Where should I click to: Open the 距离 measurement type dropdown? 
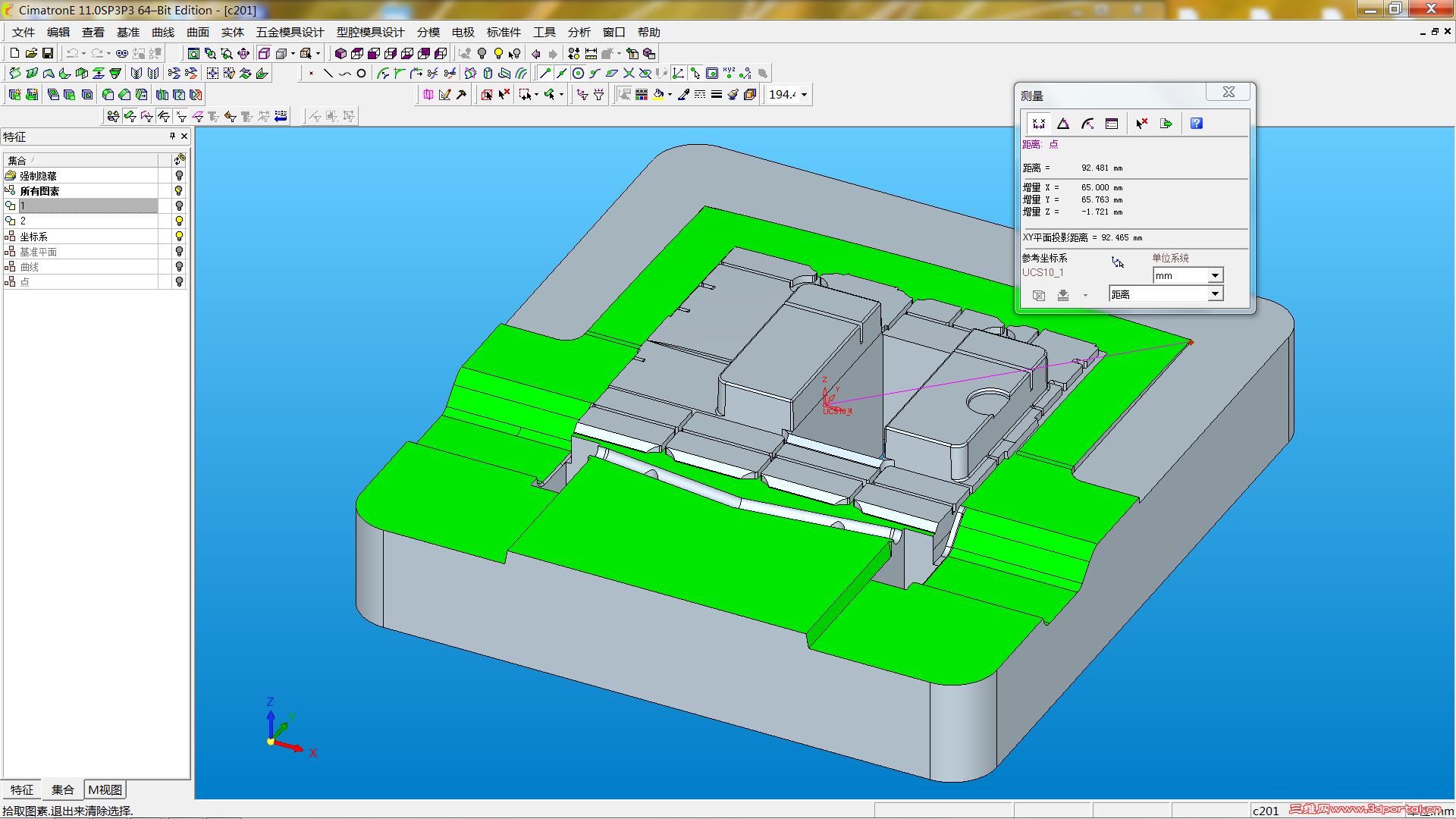click(1215, 294)
